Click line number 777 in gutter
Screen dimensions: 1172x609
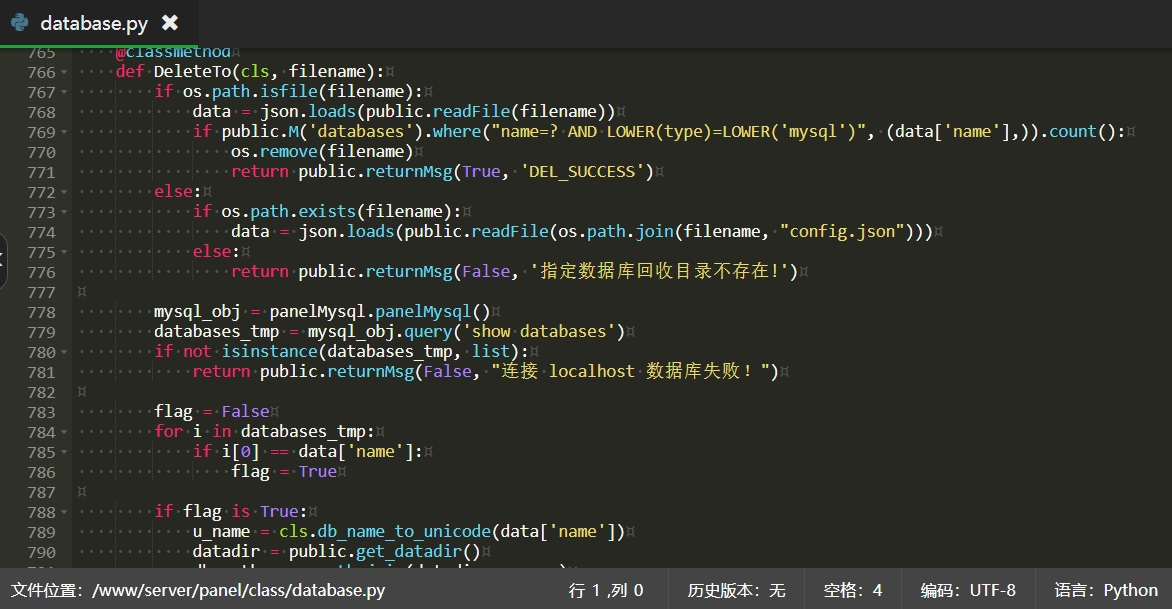click(41, 293)
